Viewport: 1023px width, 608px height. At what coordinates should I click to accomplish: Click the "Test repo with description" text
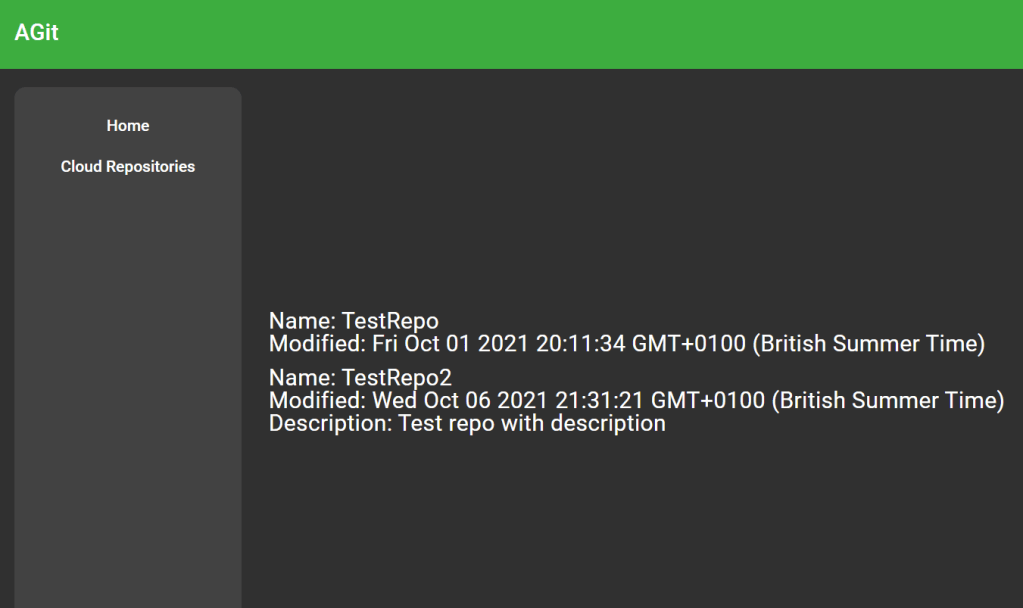pyautogui.click(x=532, y=423)
